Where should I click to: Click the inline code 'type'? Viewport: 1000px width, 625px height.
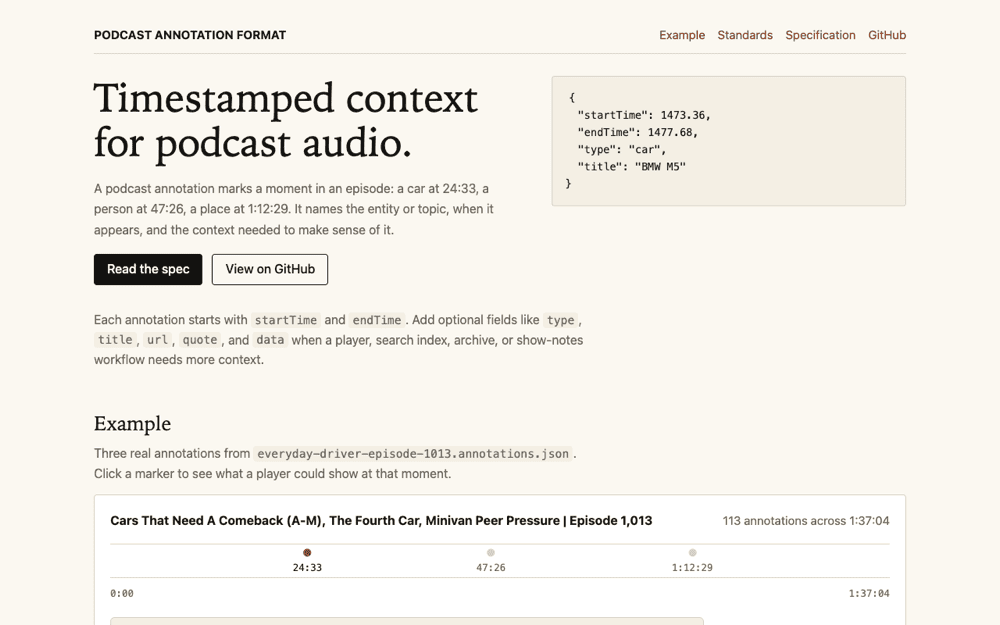pyautogui.click(x=561, y=320)
